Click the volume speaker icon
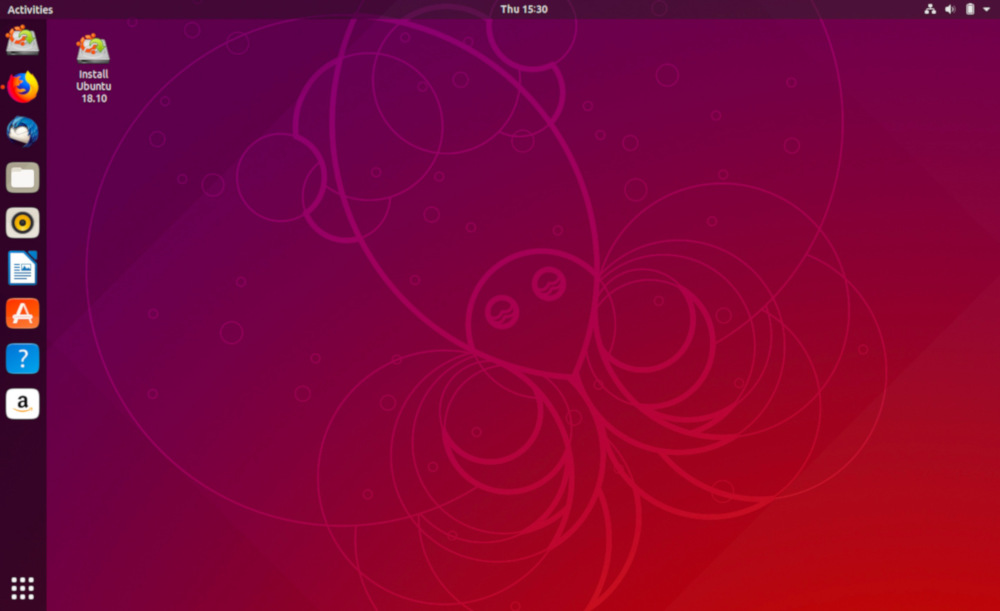Image resolution: width=1000 pixels, height=611 pixels. tap(950, 9)
